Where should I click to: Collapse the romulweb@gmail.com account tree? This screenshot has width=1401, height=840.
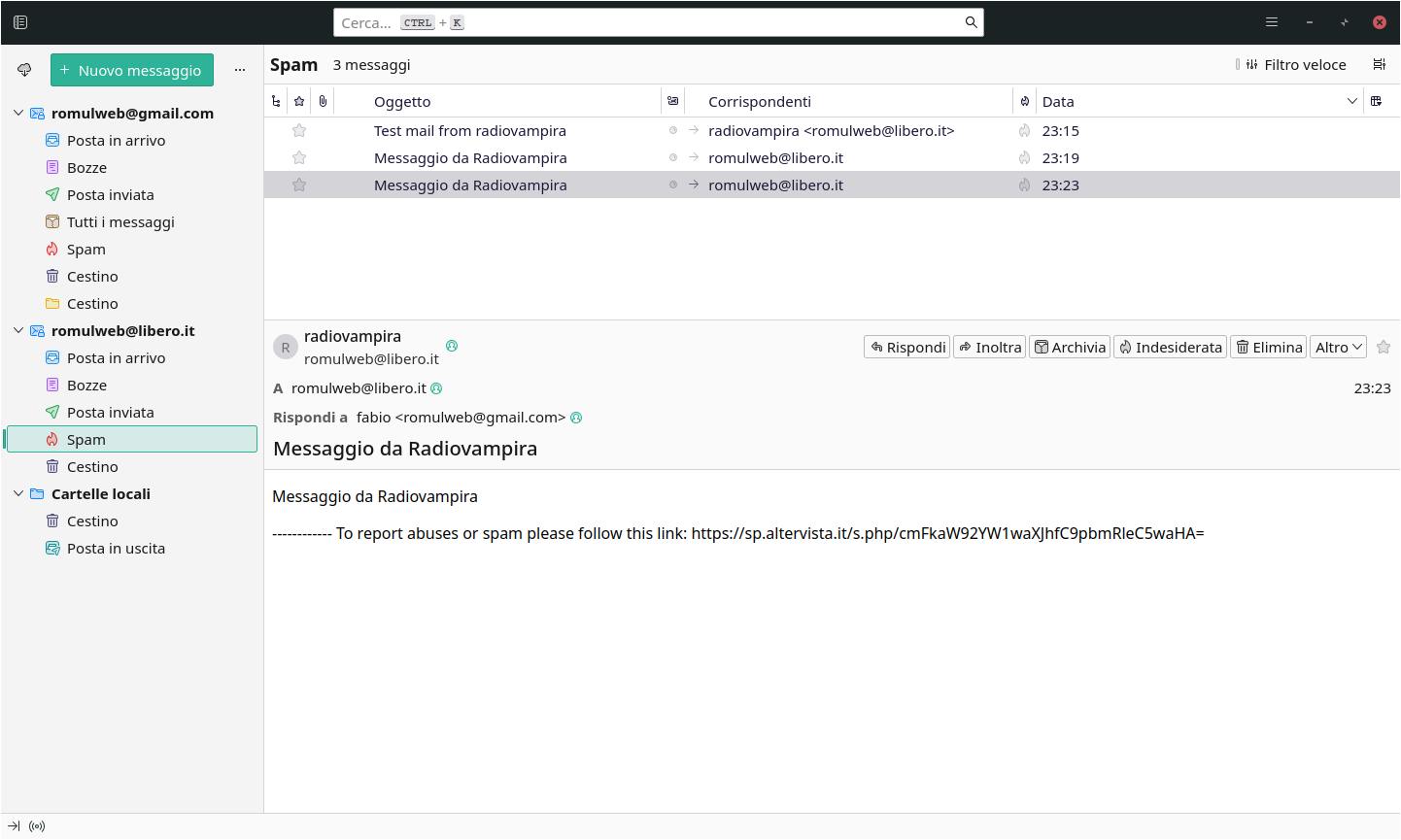click(x=18, y=114)
